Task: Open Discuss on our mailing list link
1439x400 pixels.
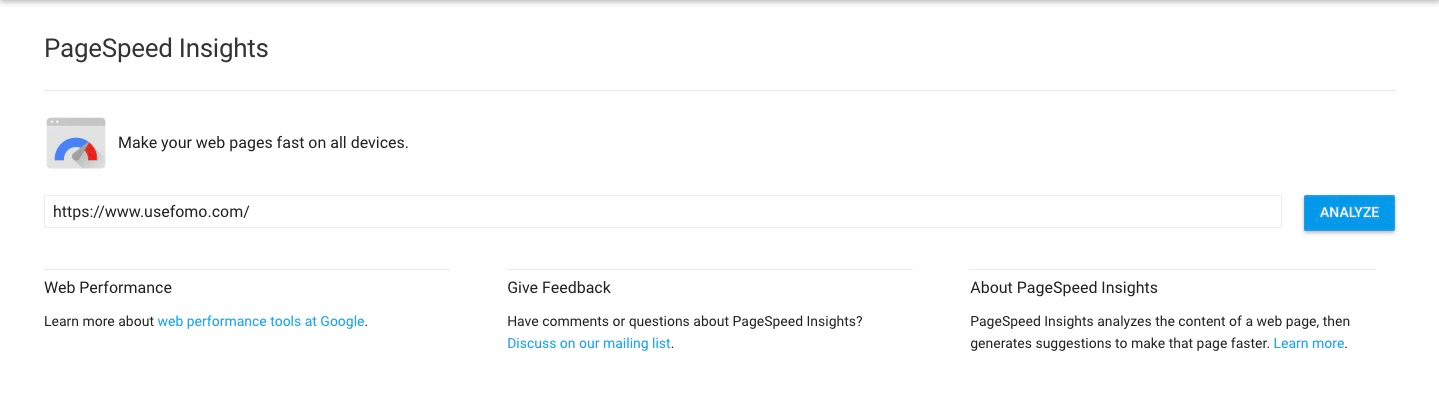Action: [589, 343]
